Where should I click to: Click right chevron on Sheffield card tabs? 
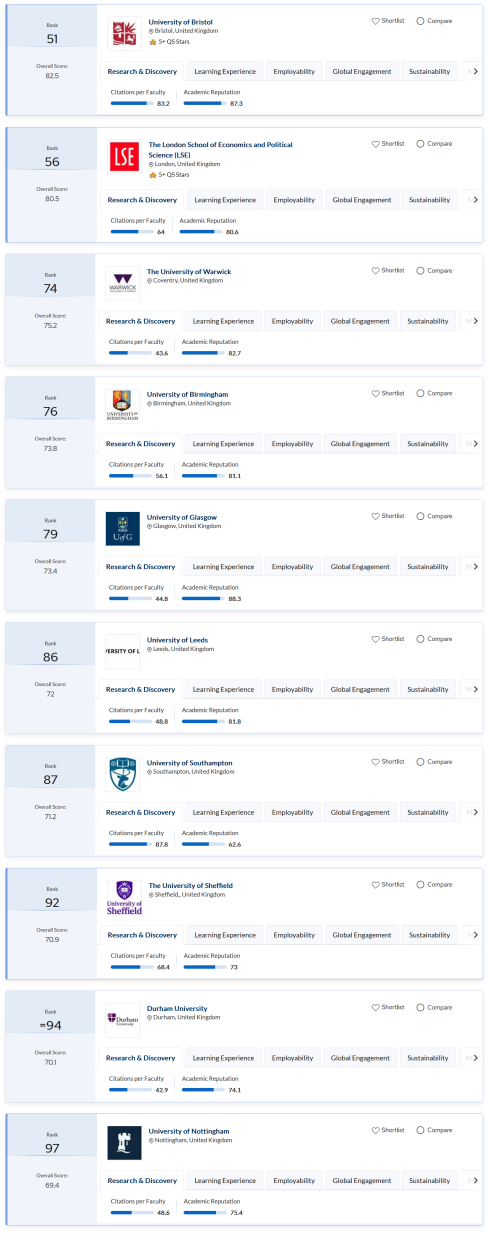(x=475, y=935)
